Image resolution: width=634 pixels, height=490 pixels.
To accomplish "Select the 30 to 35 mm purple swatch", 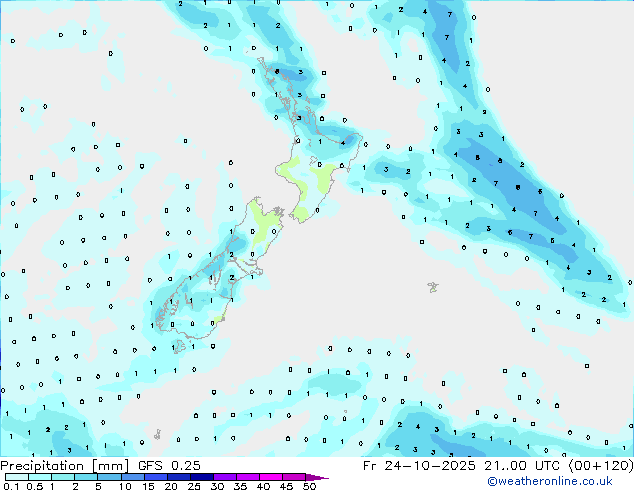I will pyautogui.click(x=225, y=477).
